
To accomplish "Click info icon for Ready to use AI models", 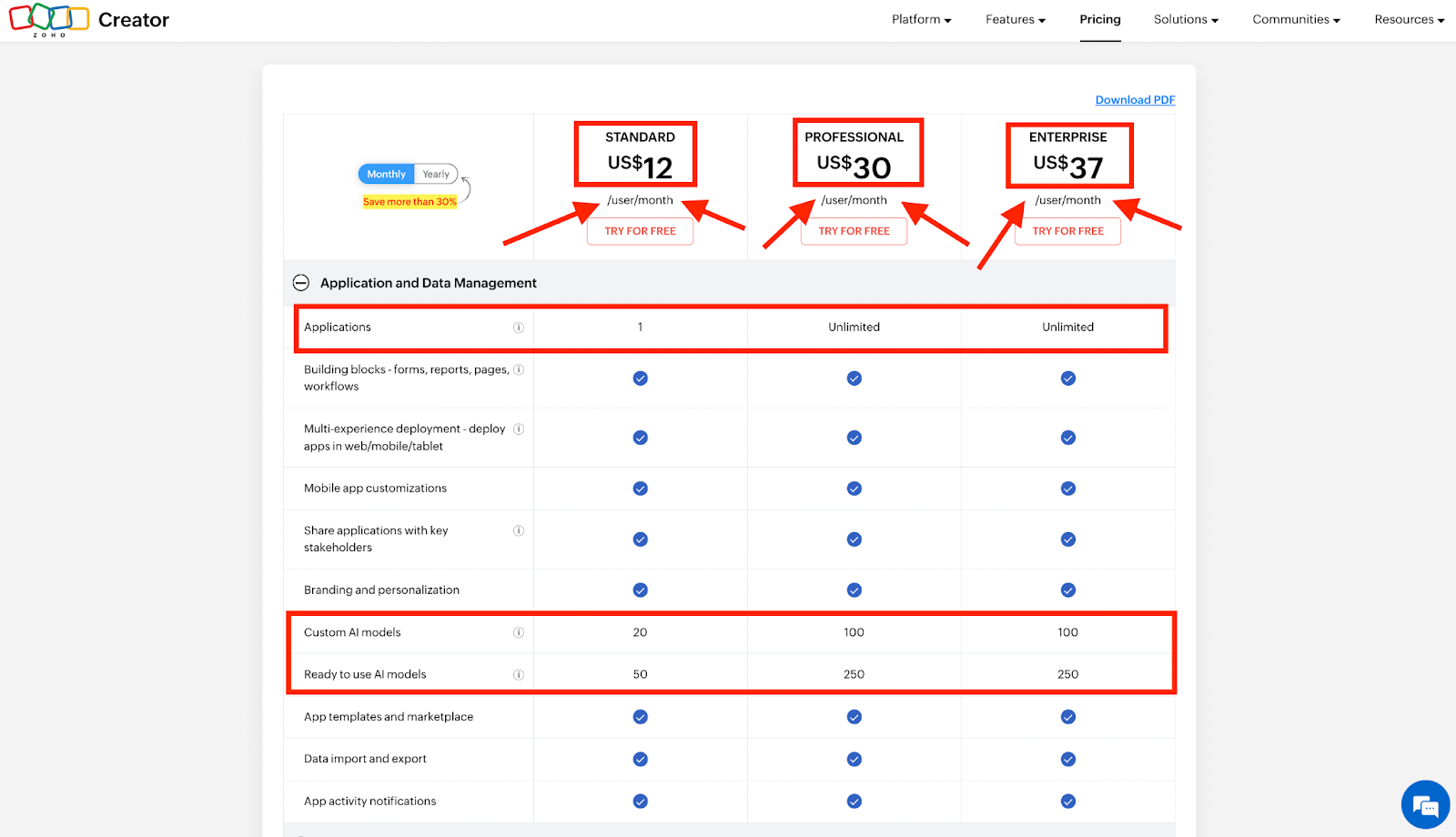I will click(519, 674).
